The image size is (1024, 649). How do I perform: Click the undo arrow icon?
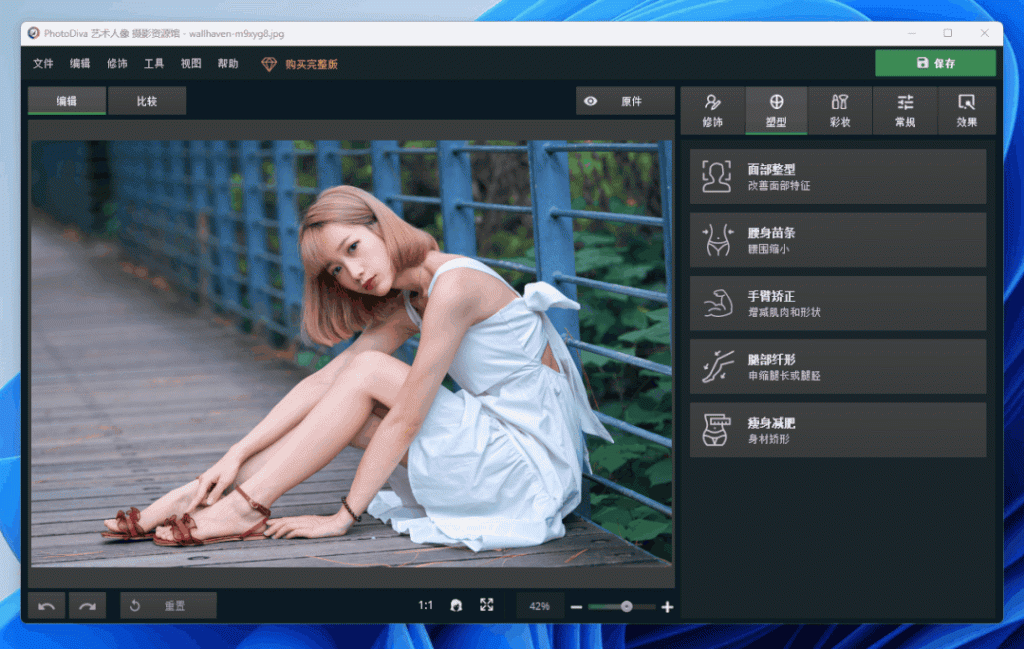(x=45, y=605)
